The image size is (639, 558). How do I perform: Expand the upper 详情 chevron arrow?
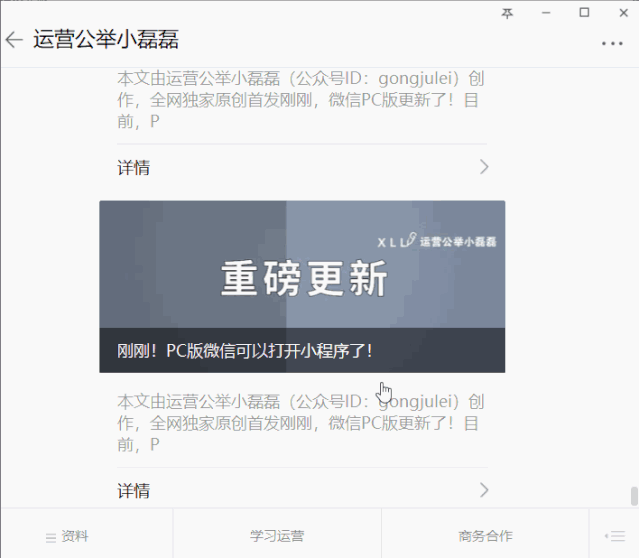pos(484,167)
